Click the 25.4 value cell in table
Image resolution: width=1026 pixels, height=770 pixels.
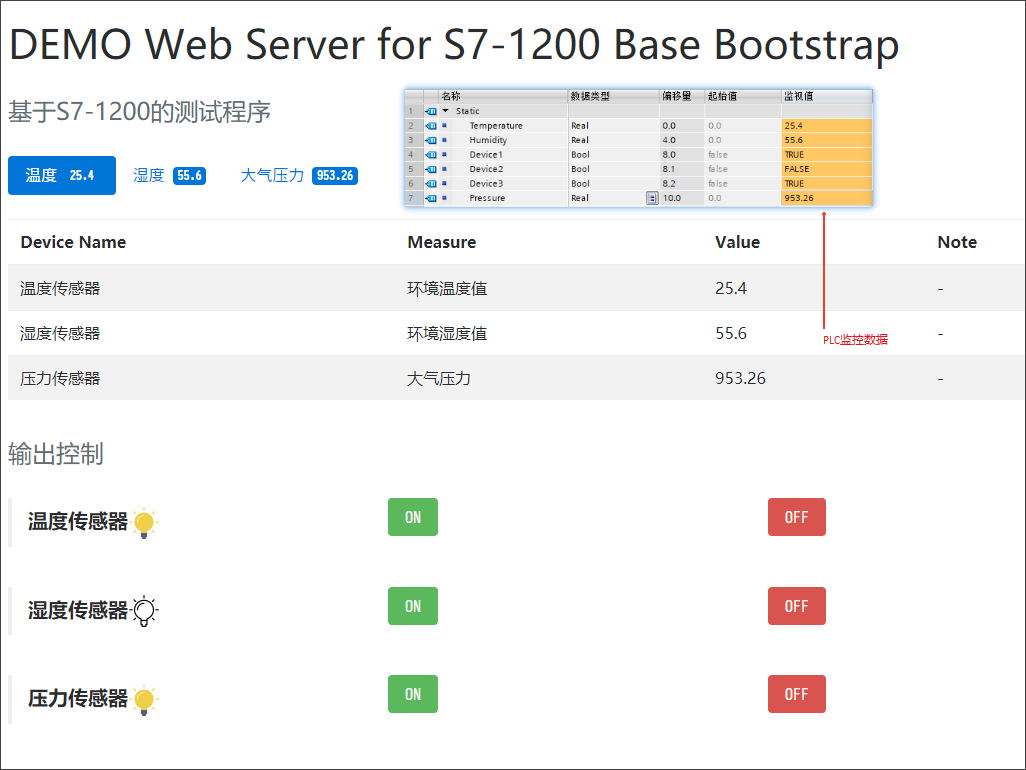click(731, 289)
